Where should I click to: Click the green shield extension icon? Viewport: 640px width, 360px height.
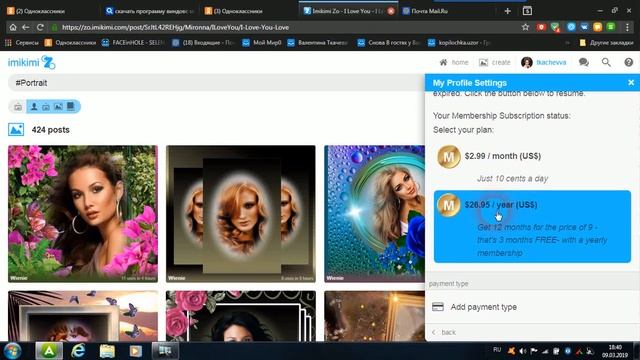pos(555,27)
